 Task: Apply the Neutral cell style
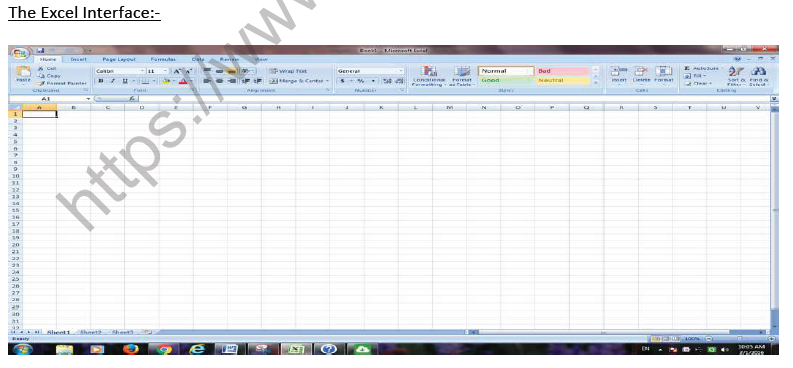[563, 80]
